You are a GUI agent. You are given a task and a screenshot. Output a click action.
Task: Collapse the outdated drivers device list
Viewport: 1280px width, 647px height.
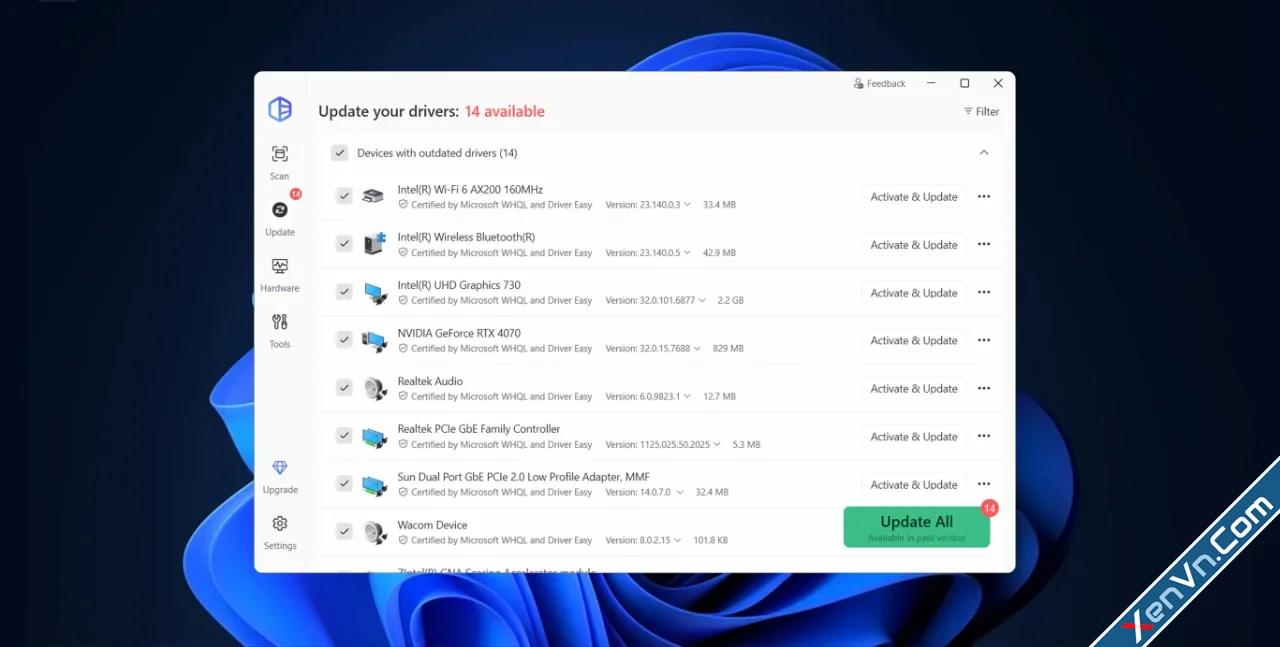[984, 153]
